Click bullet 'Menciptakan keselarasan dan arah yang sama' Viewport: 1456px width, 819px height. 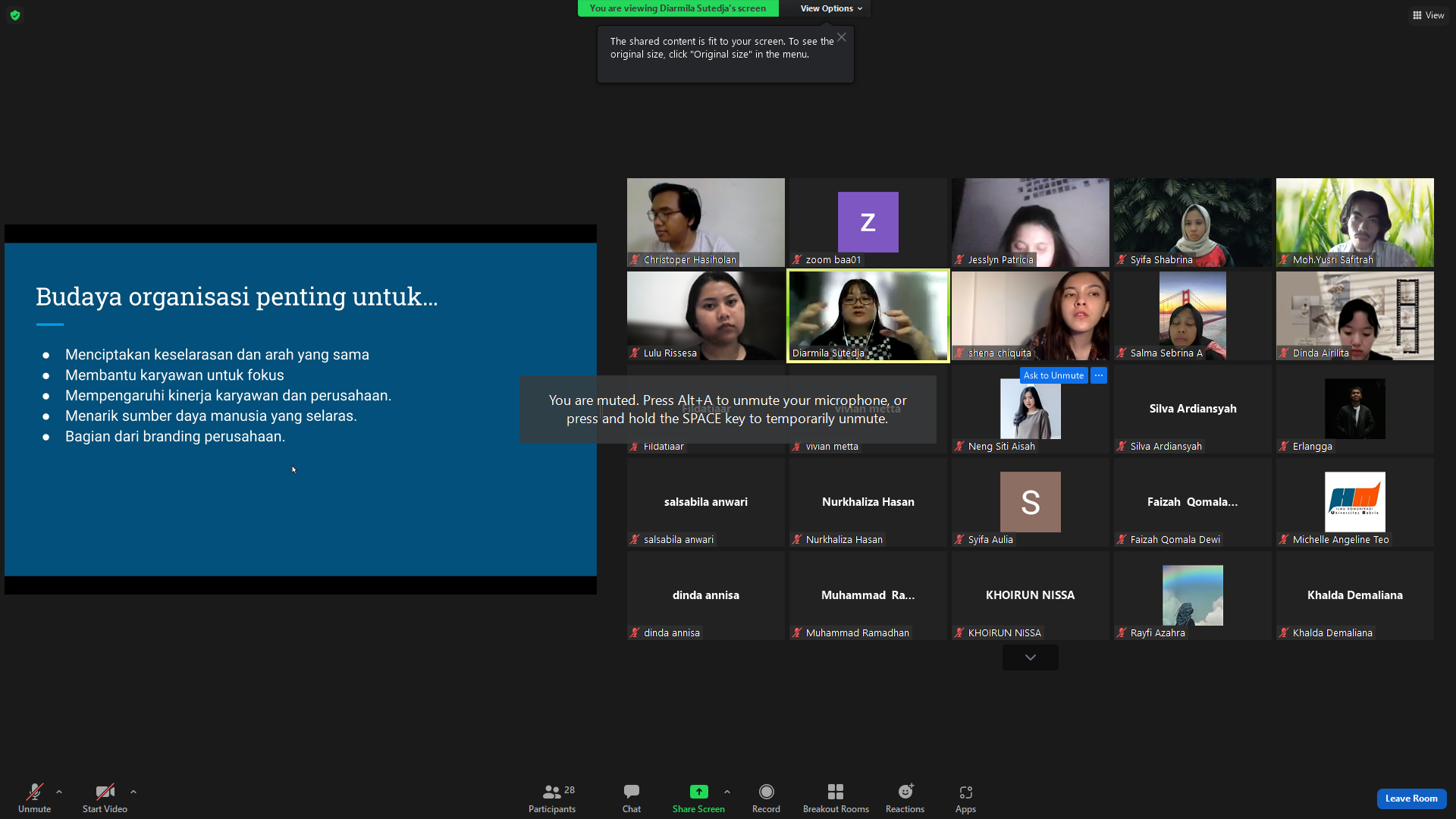pyautogui.click(x=217, y=355)
